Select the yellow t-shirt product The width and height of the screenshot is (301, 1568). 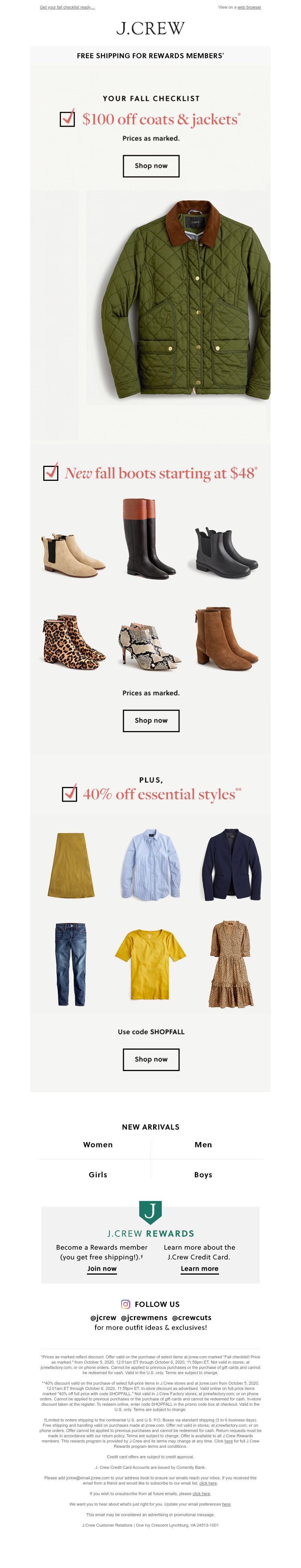point(150,965)
